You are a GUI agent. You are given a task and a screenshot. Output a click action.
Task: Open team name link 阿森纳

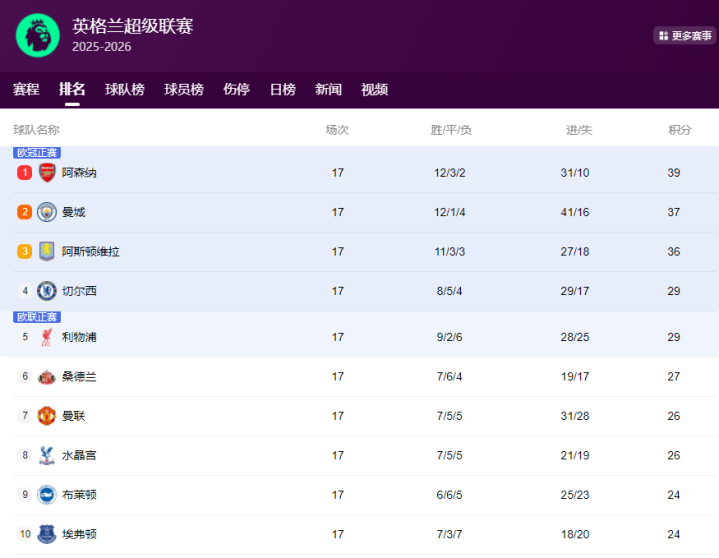pos(79,173)
